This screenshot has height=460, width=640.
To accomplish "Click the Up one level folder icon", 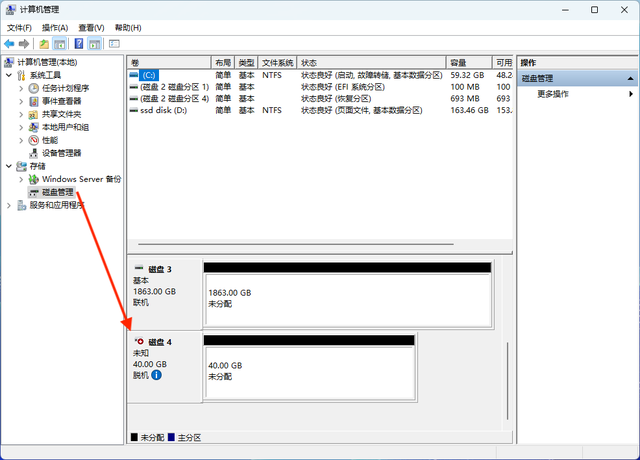I will [44, 44].
